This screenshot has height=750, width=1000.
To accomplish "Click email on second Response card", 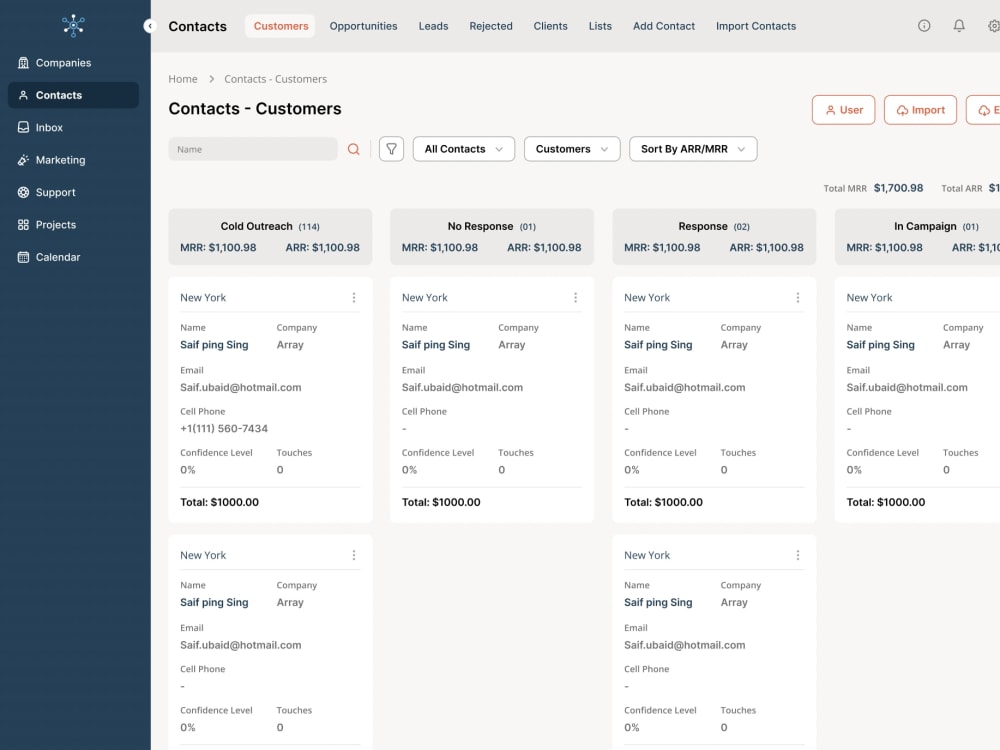I will [x=684, y=645].
